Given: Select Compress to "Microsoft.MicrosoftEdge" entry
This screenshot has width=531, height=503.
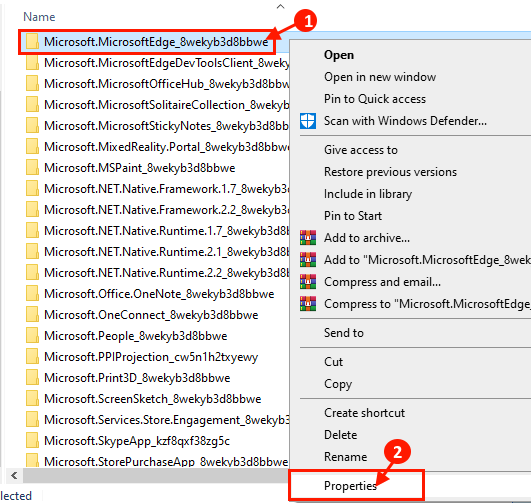Looking at the screenshot, I should pos(427,304).
